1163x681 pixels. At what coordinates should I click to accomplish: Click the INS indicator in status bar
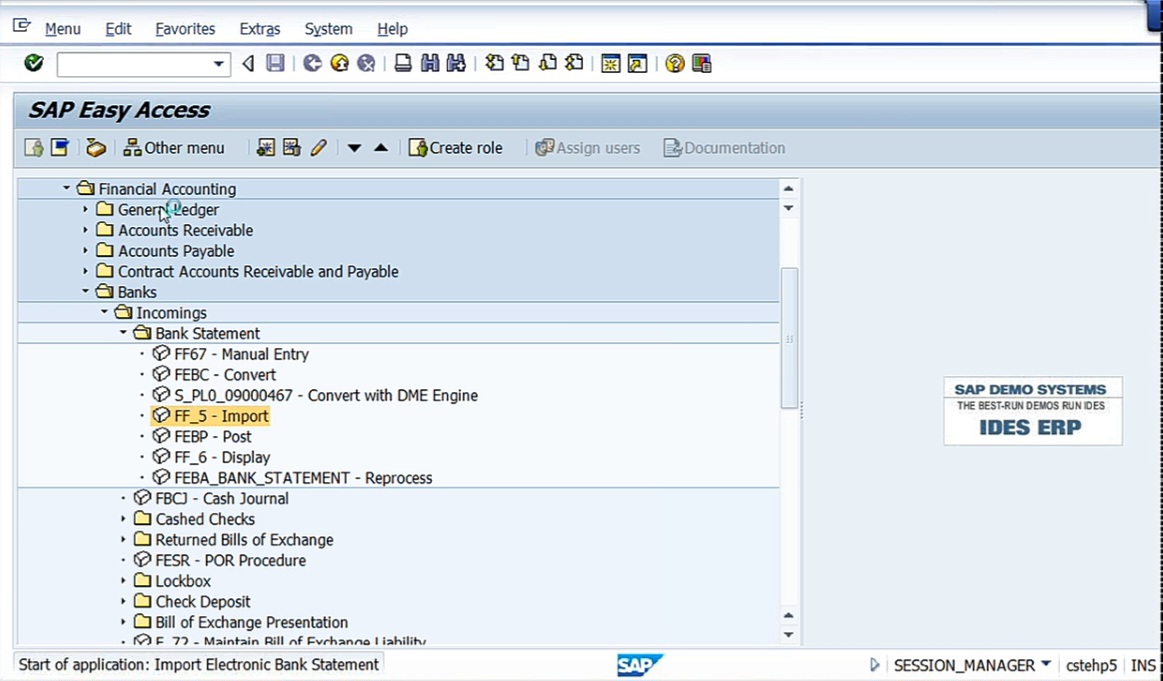(1143, 665)
